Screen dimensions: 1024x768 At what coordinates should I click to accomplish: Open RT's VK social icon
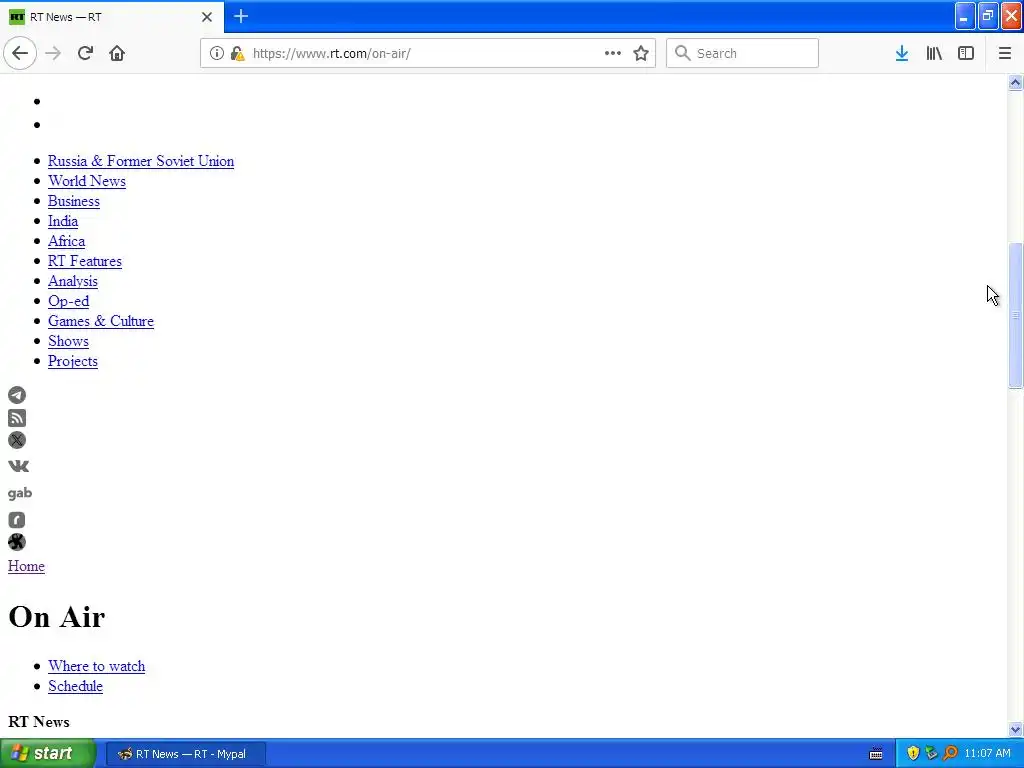18,466
